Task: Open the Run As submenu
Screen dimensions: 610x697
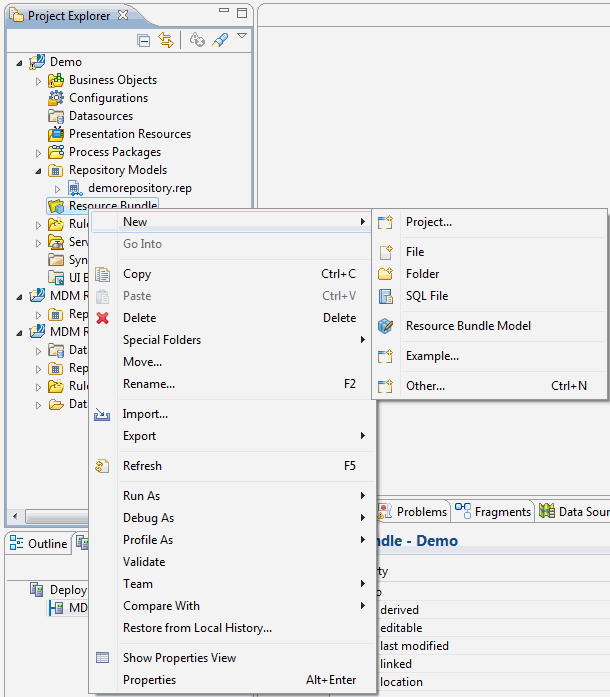Action: [x=231, y=496]
